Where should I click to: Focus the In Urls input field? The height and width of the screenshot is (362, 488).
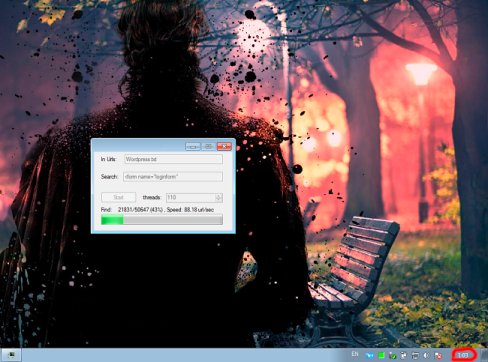click(173, 159)
